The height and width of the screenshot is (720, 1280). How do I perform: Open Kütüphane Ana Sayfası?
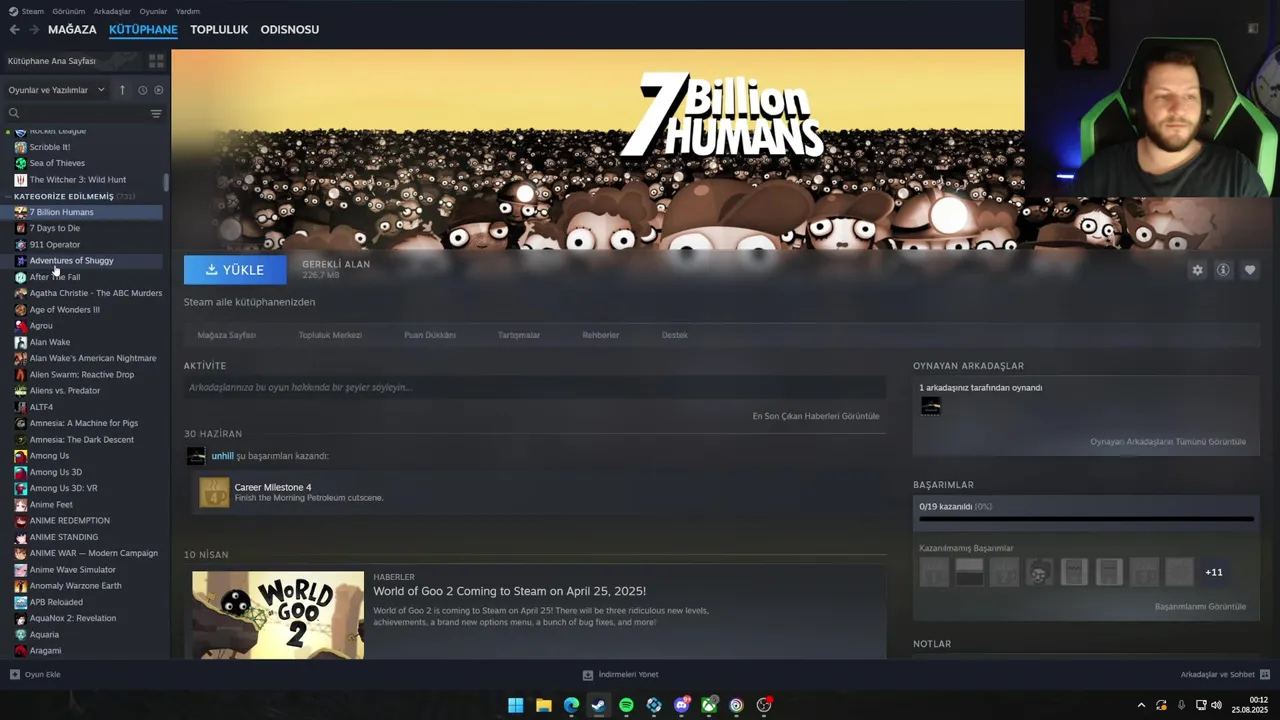click(52, 61)
